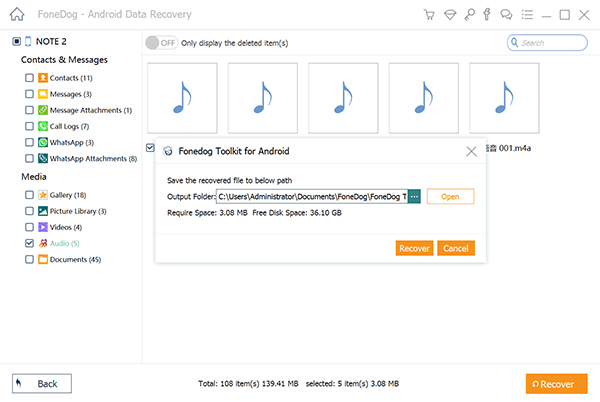Click the Output Folder path field

tap(312, 197)
